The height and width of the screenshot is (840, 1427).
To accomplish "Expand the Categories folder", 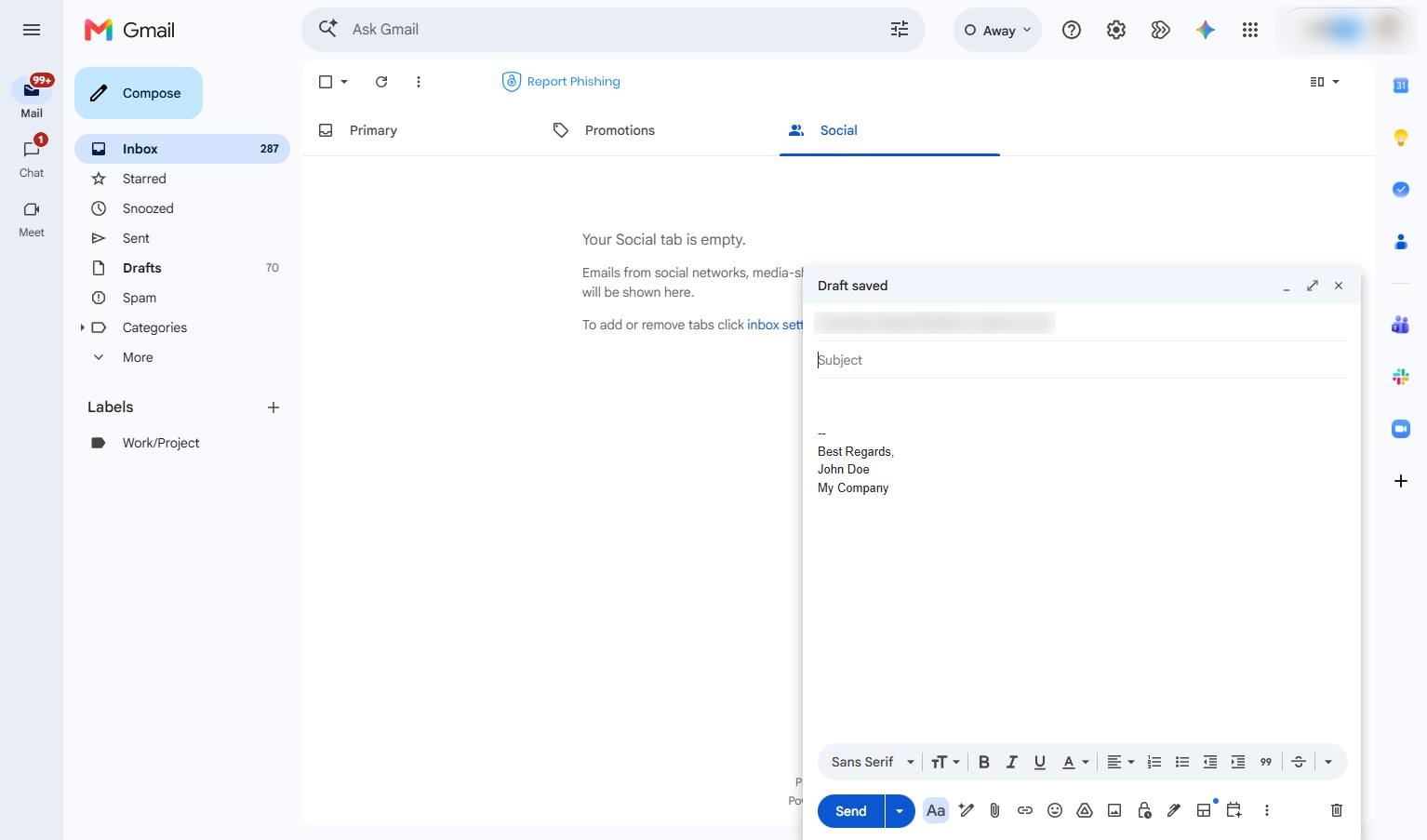I will click(82, 327).
